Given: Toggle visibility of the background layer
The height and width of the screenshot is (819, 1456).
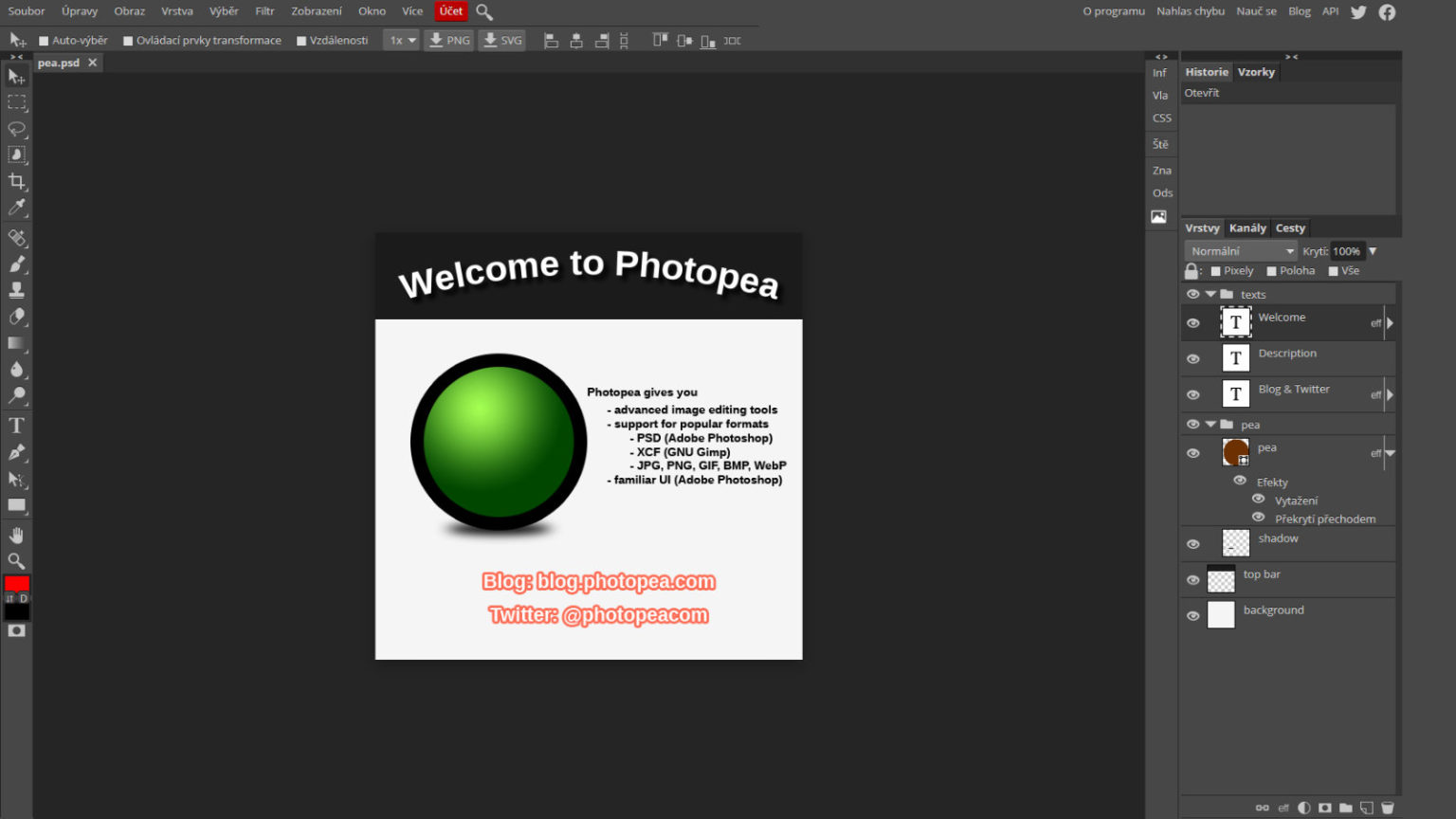Looking at the screenshot, I should click(1192, 615).
